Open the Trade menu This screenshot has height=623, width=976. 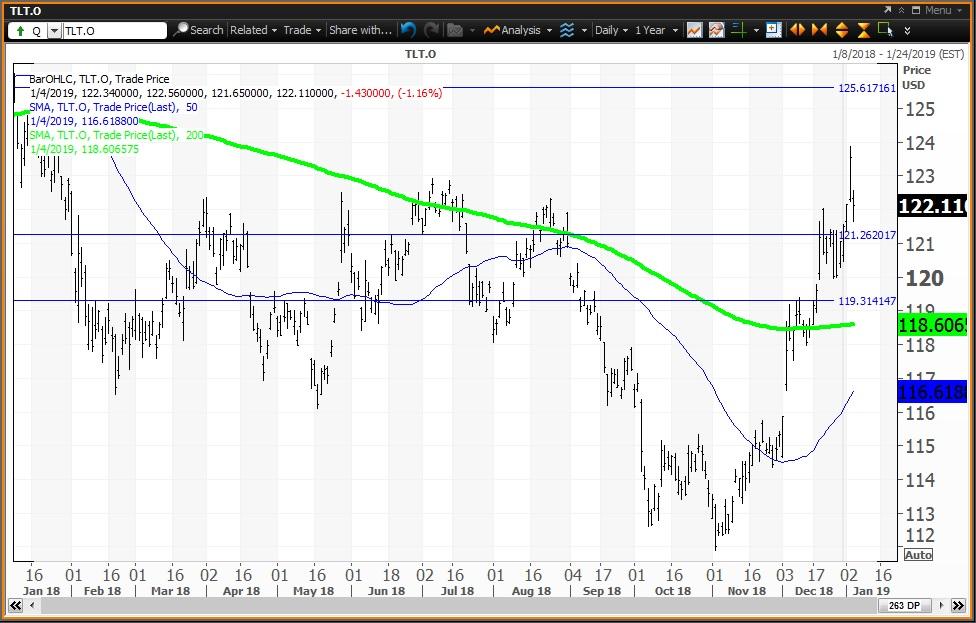pyautogui.click(x=302, y=30)
